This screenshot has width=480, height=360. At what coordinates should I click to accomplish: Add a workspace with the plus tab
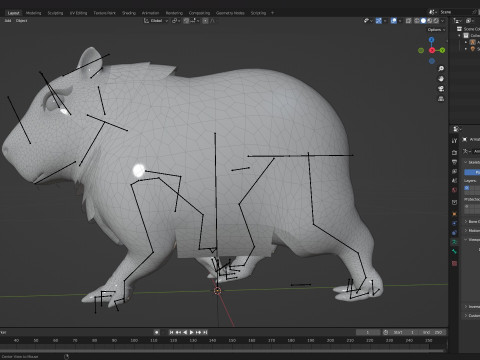[272, 13]
